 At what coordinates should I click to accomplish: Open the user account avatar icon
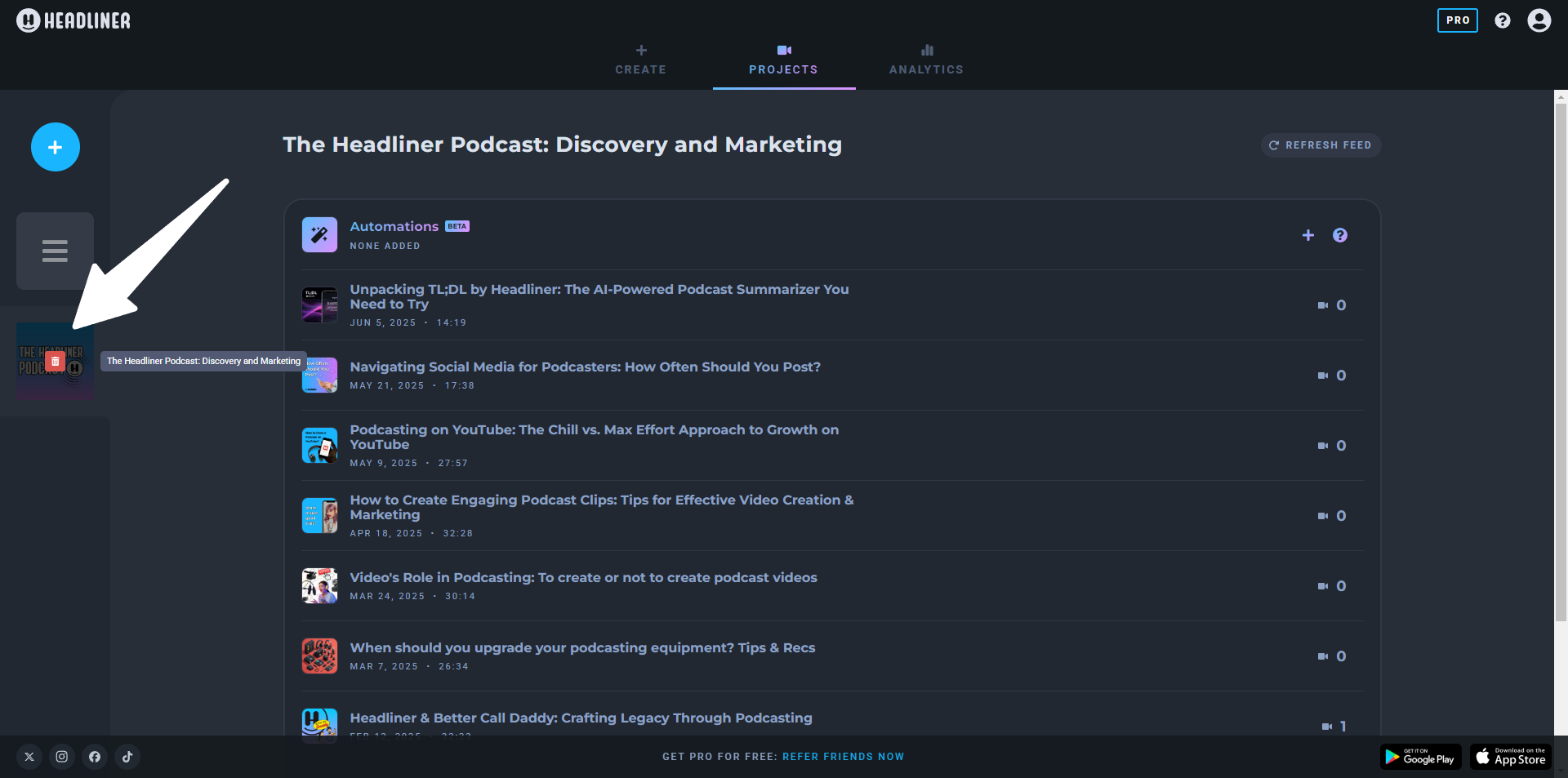coord(1539,20)
